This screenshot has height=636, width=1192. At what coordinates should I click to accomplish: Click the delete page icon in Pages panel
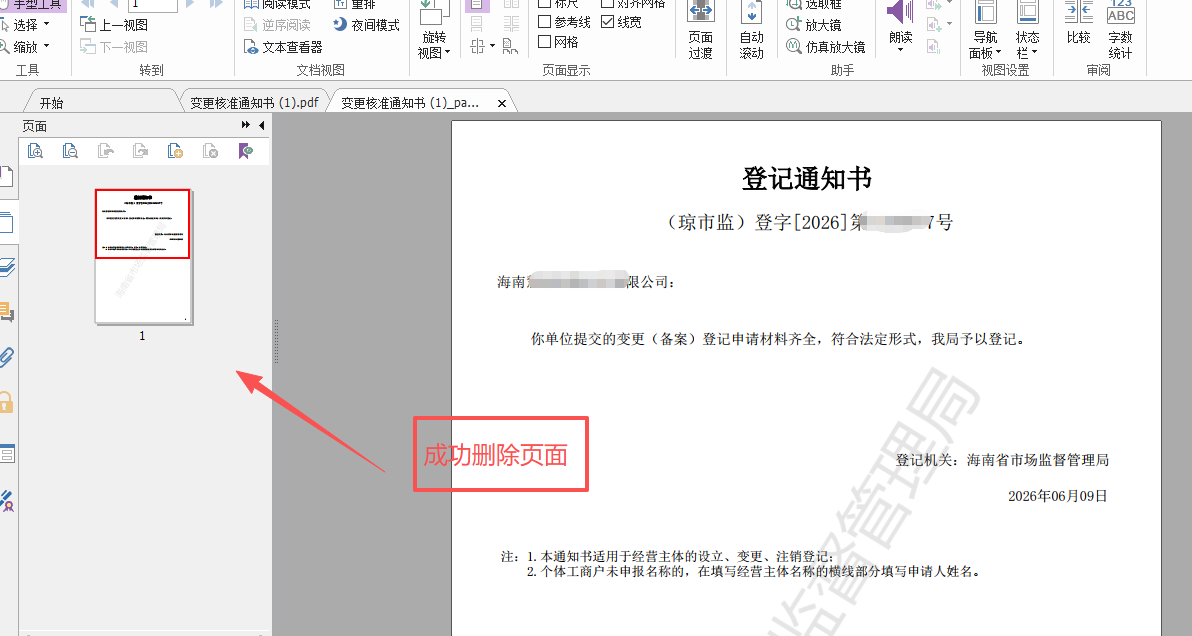click(211, 150)
